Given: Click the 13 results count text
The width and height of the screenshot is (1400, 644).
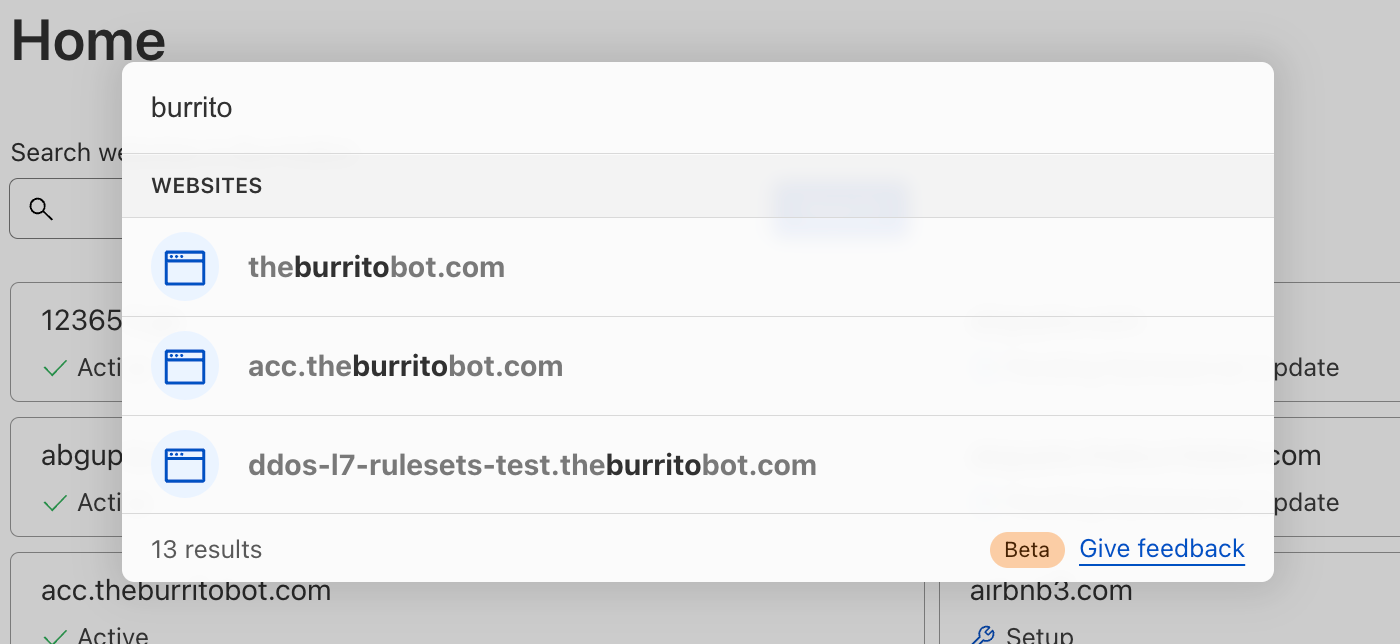Looking at the screenshot, I should pos(206,549).
